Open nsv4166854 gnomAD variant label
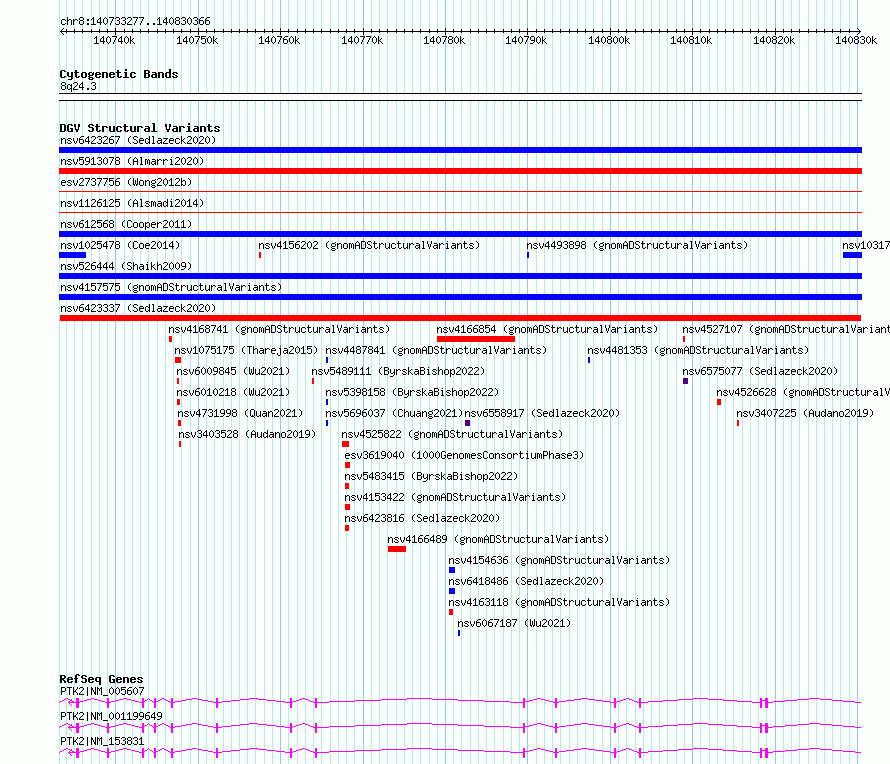 coord(547,329)
